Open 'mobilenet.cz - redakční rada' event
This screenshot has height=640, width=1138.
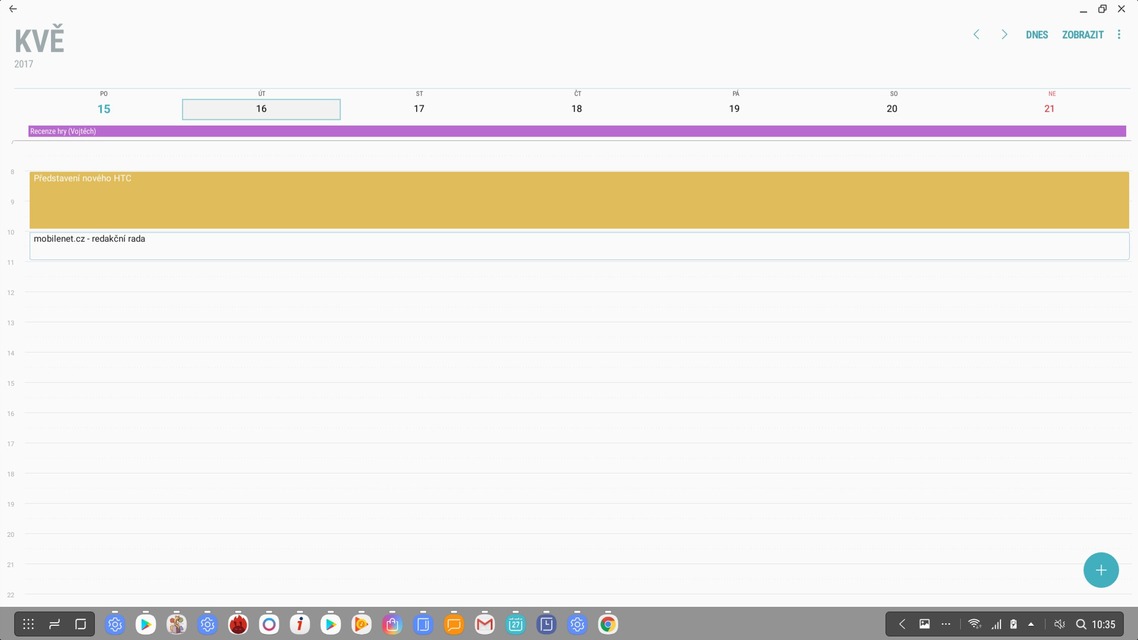pyautogui.click(x=579, y=246)
